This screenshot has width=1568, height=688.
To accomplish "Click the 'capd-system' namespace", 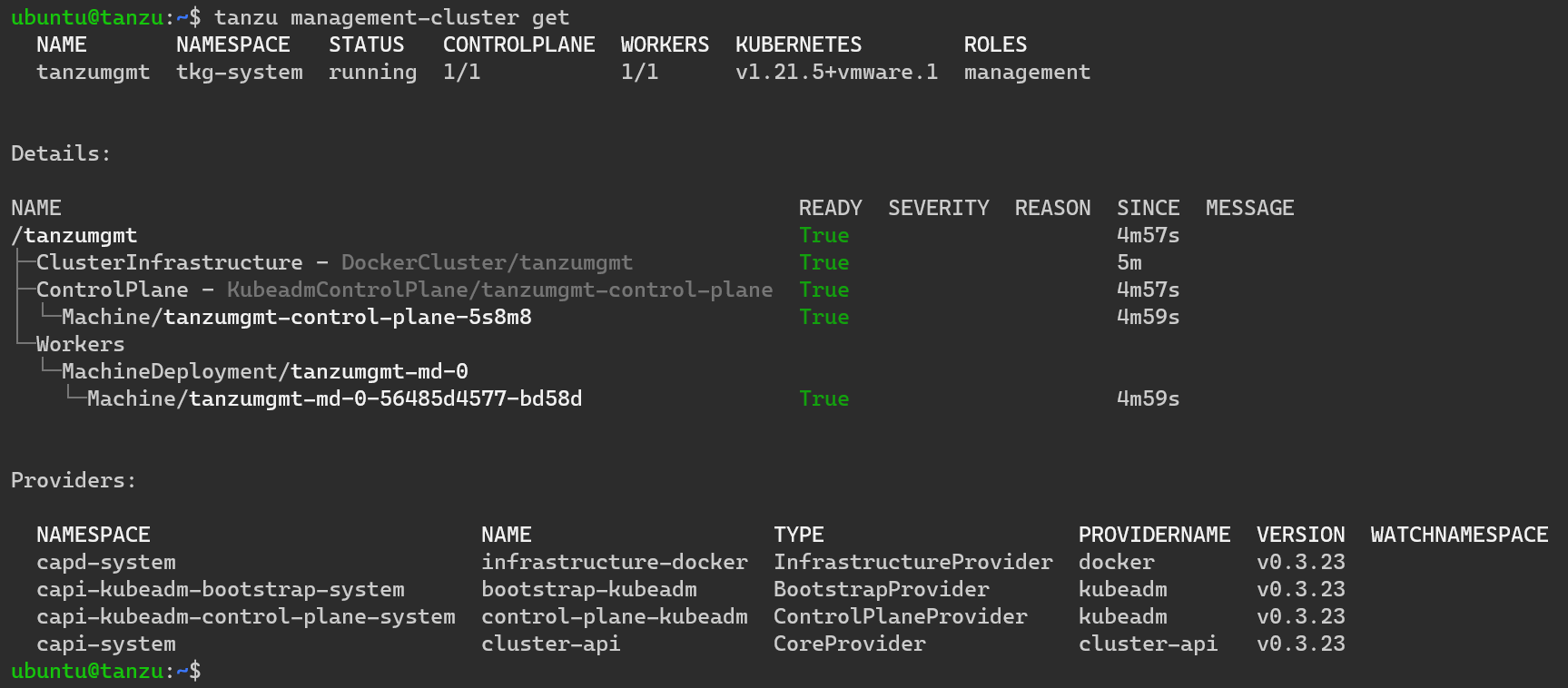I will tap(106, 562).
